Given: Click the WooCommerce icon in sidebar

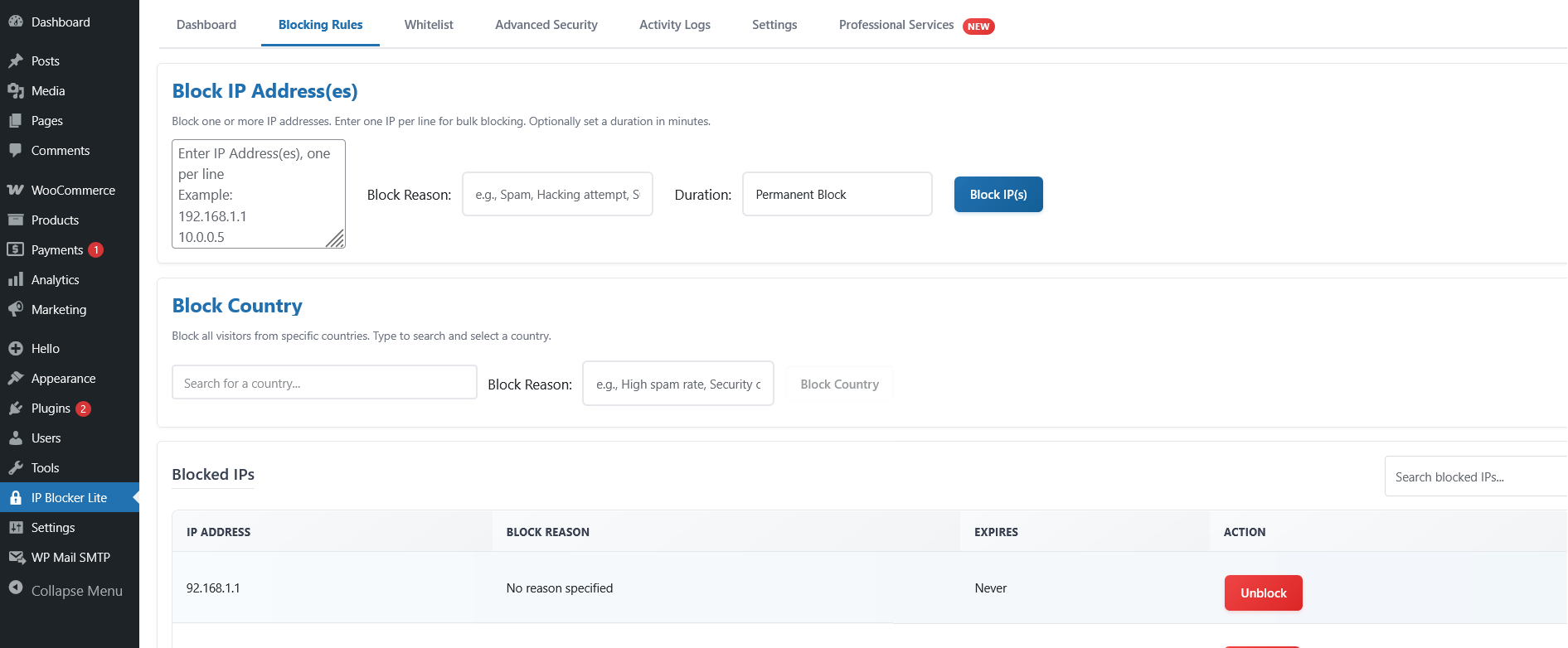Looking at the screenshot, I should coord(16,190).
